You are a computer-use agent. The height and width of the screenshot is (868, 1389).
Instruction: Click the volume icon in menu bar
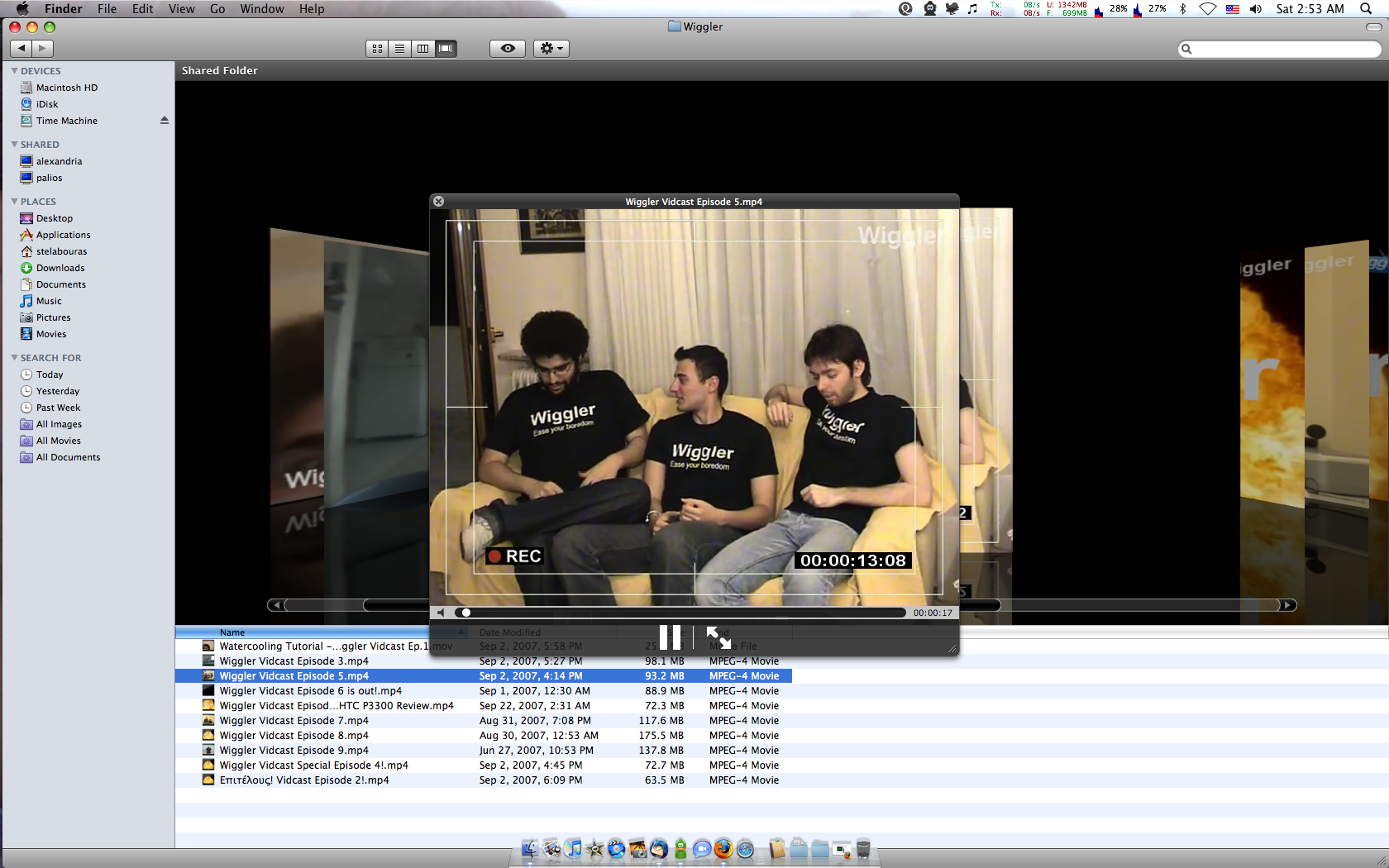point(1256,9)
